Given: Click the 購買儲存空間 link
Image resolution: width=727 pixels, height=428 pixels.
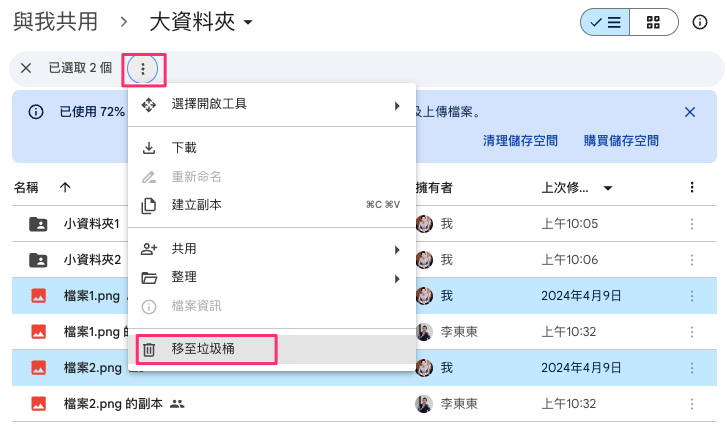Looking at the screenshot, I should click(x=621, y=141).
